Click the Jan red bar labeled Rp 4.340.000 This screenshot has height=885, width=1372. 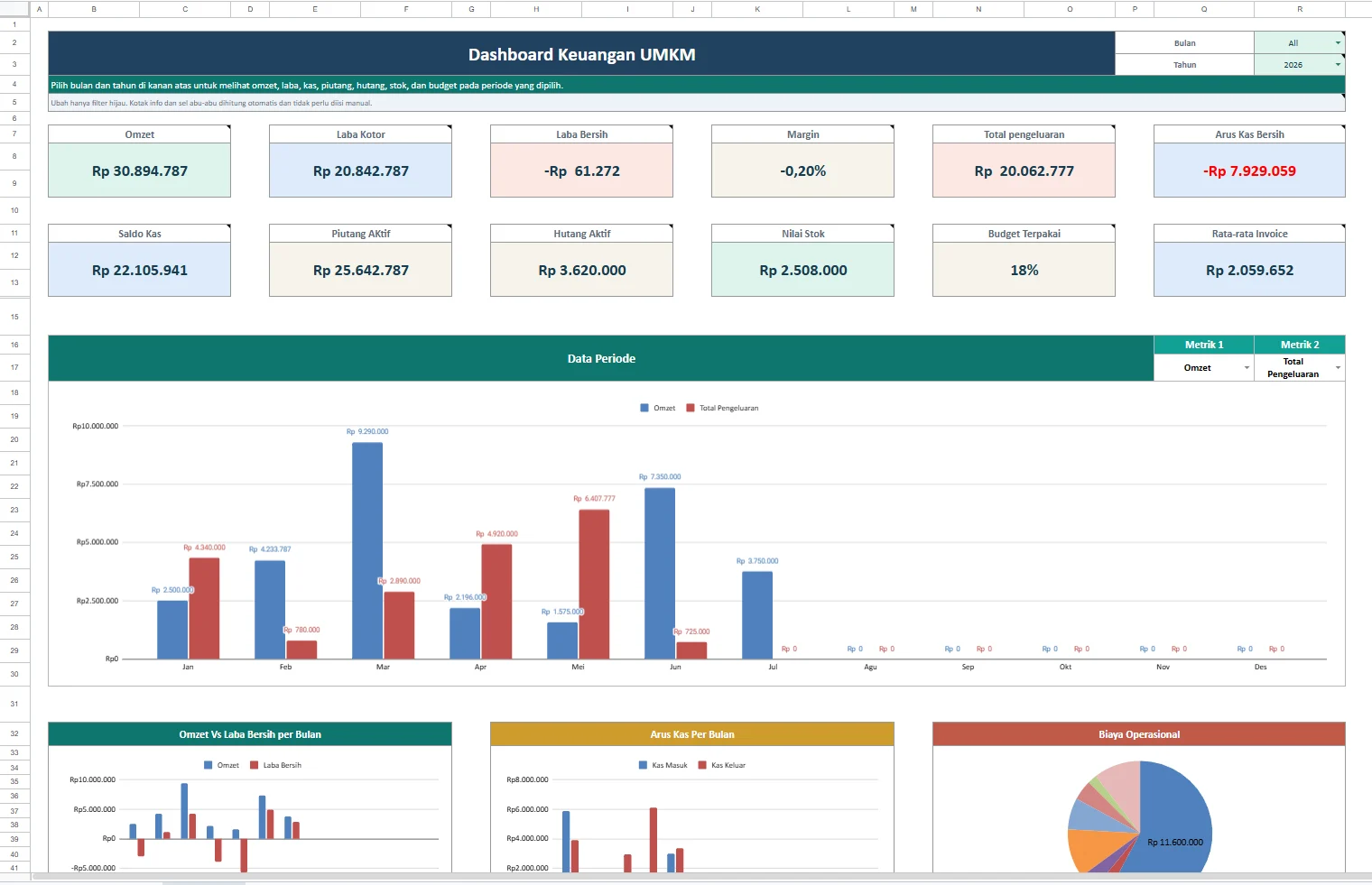204,608
